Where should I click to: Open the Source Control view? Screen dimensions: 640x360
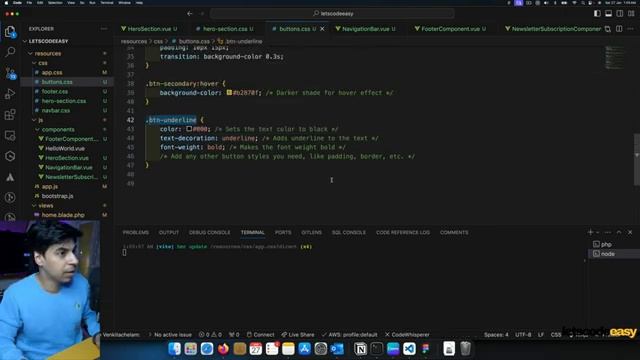pyautogui.click(x=10, y=73)
